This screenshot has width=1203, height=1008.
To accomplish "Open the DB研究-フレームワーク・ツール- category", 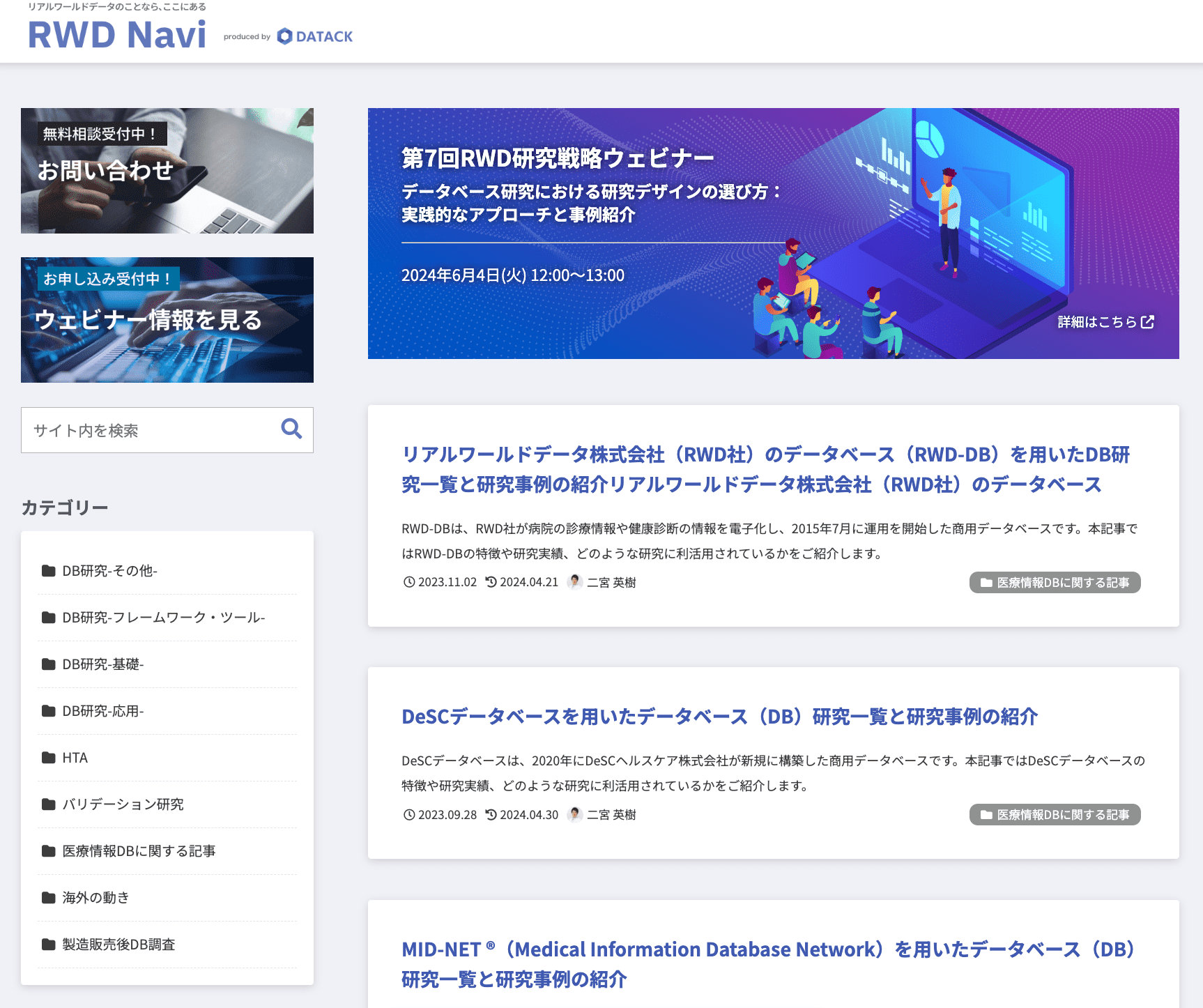I will pyautogui.click(x=167, y=618).
